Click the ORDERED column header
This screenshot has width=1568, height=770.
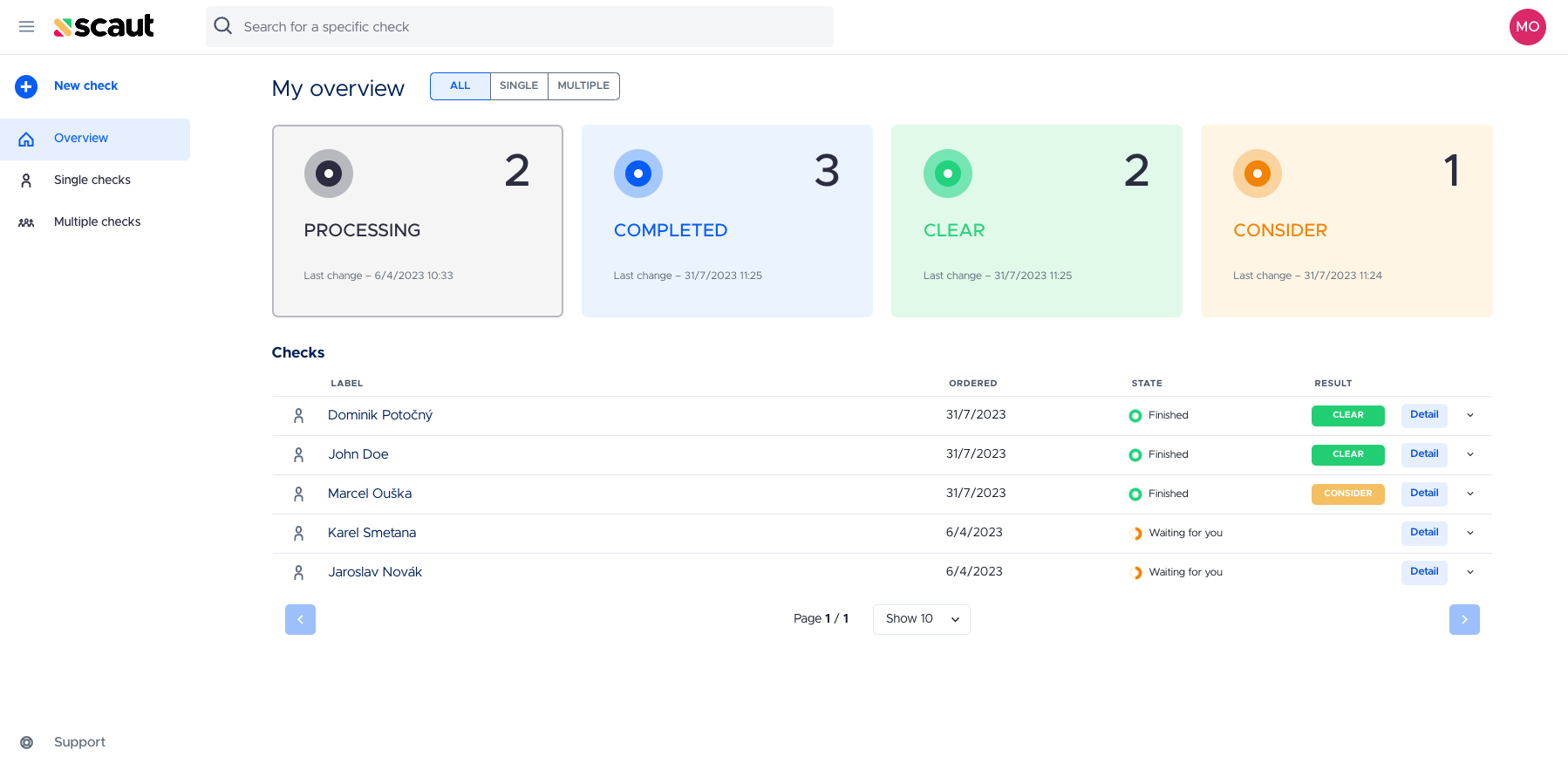pos(972,384)
